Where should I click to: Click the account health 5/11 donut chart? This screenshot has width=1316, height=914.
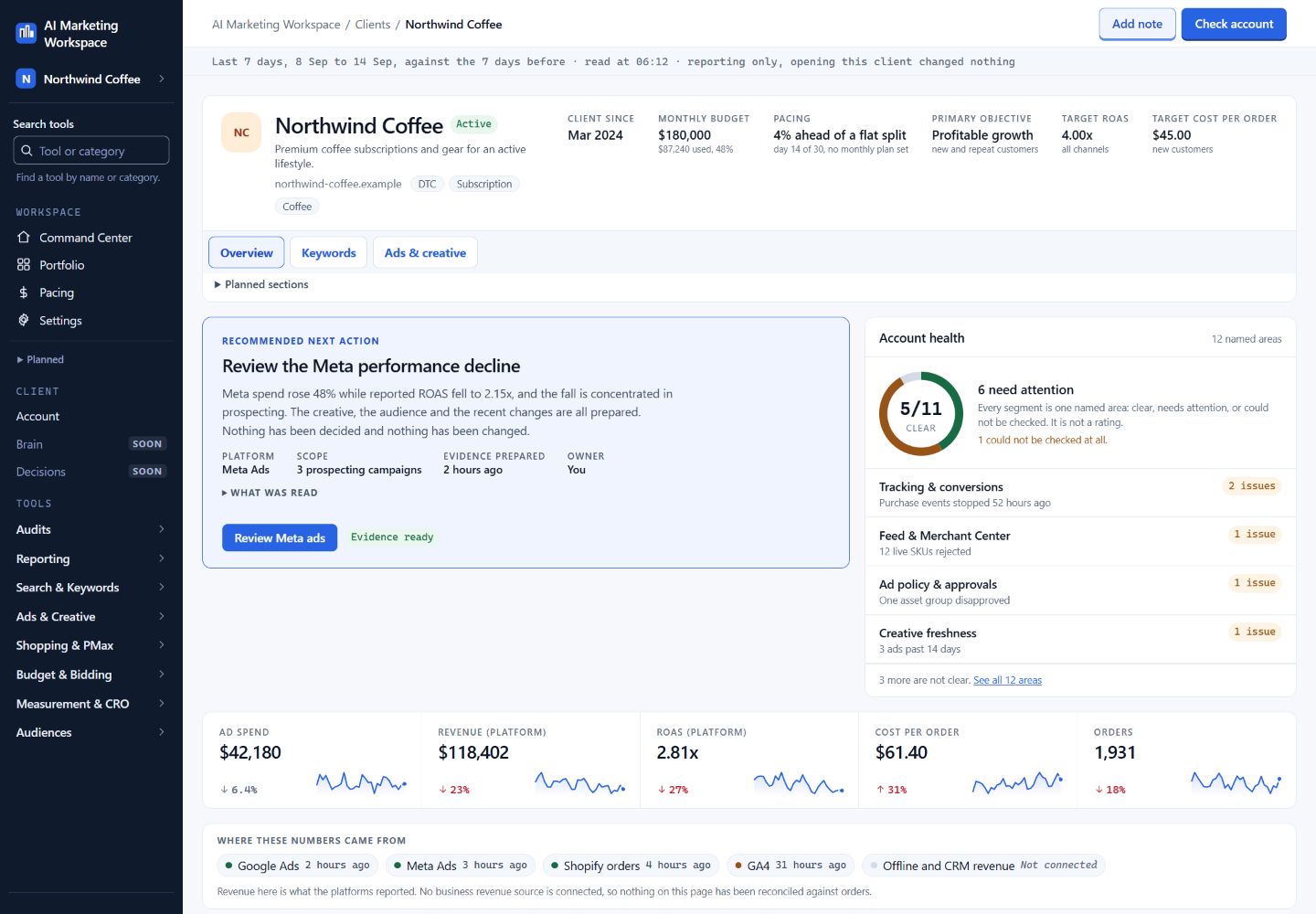tap(920, 414)
